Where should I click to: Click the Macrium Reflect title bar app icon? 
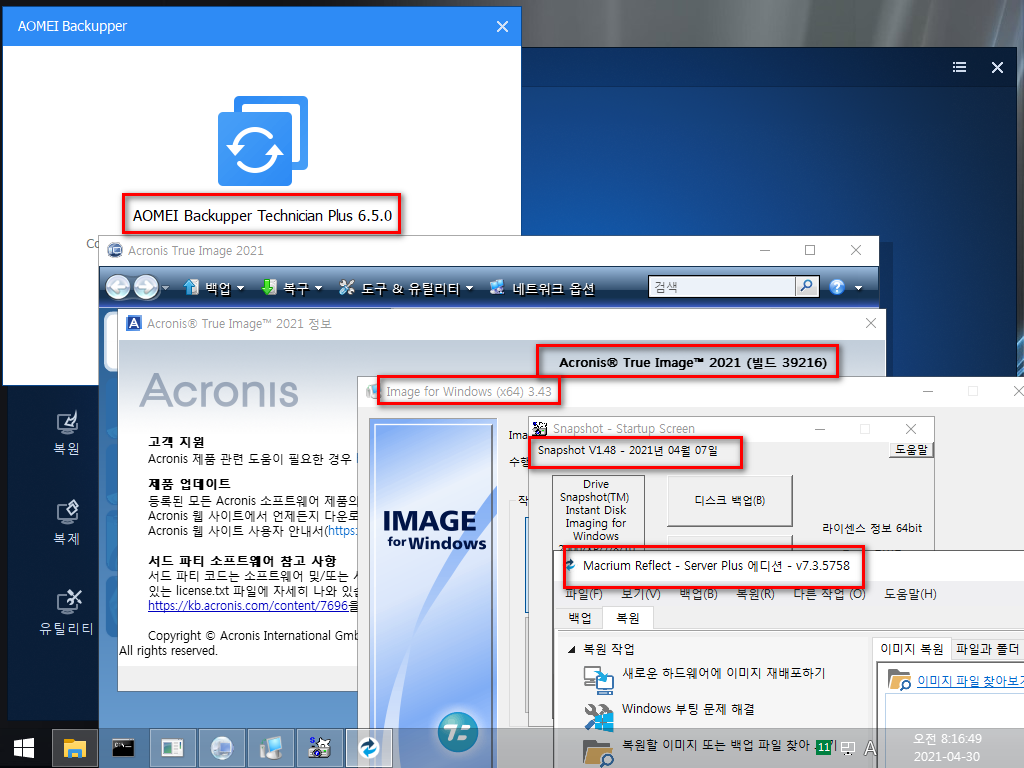point(570,566)
